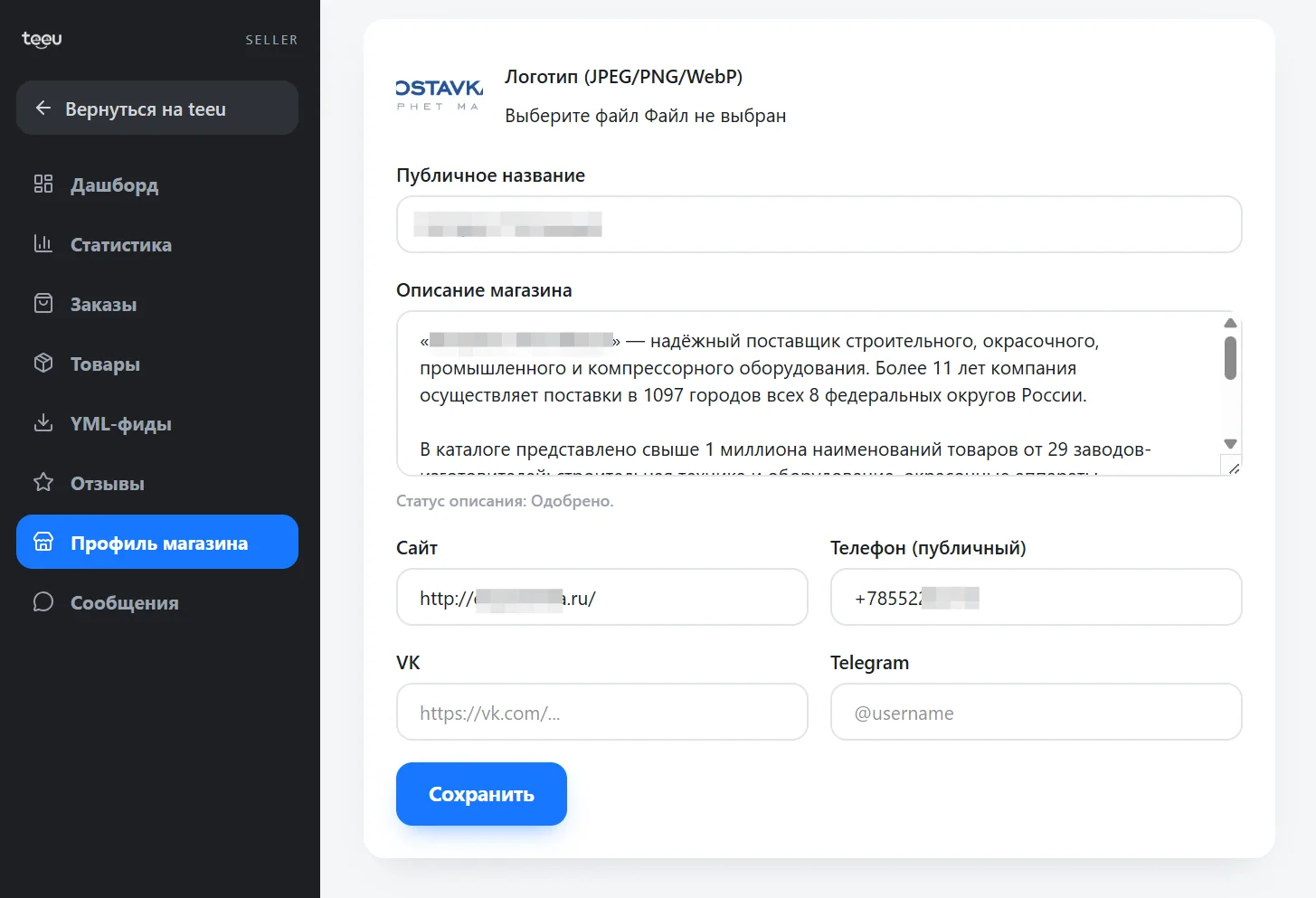
Task: Open the Отзывы menu item
Action: point(157,483)
